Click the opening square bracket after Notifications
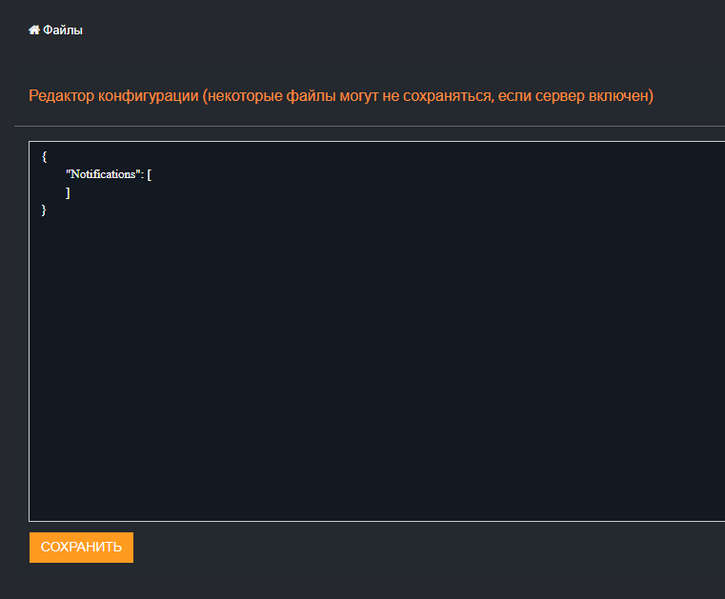The image size is (725, 599). coord(149,174)
